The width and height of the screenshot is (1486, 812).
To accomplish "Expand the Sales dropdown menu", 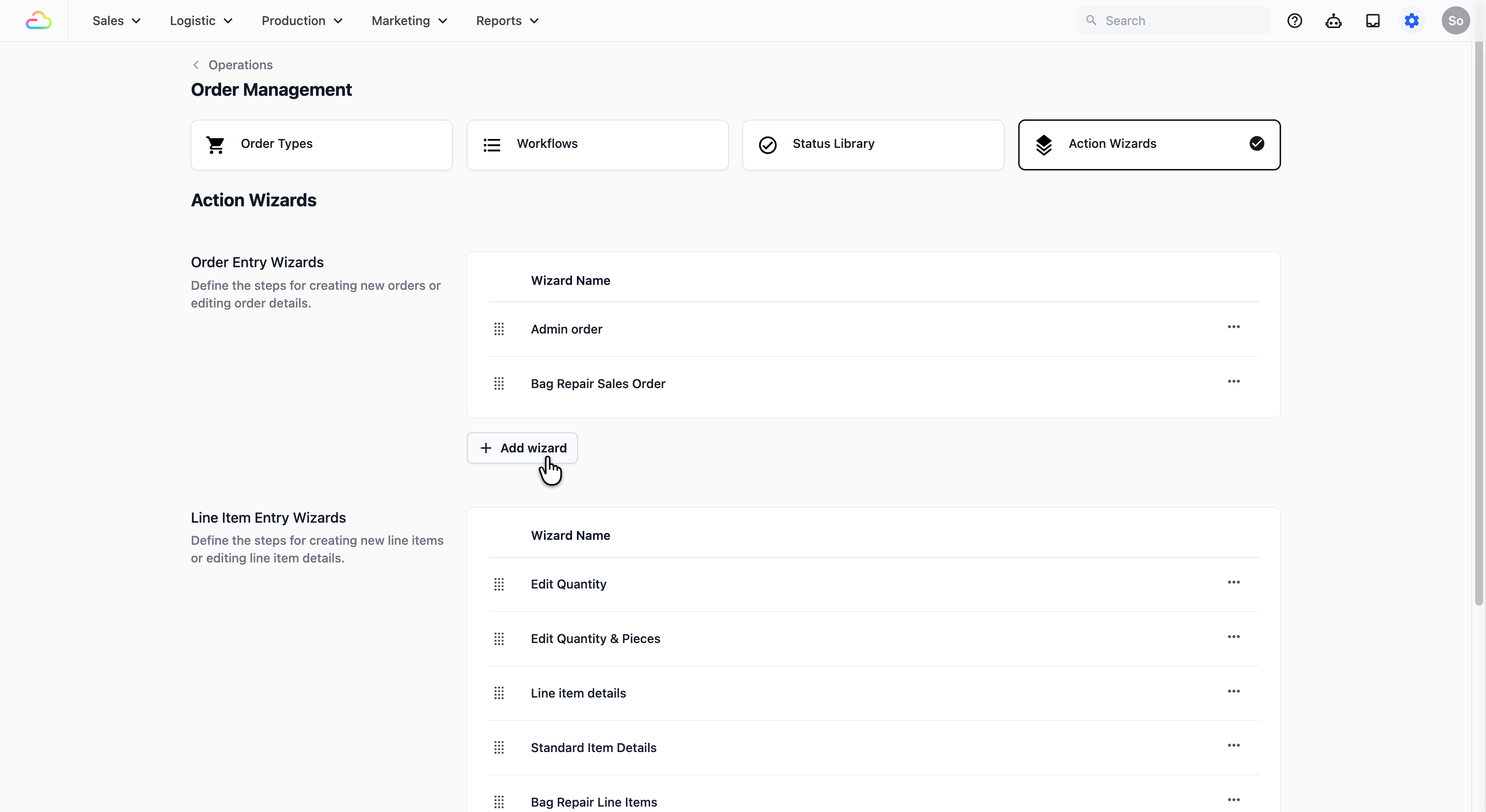I will [x=116, y=21].
